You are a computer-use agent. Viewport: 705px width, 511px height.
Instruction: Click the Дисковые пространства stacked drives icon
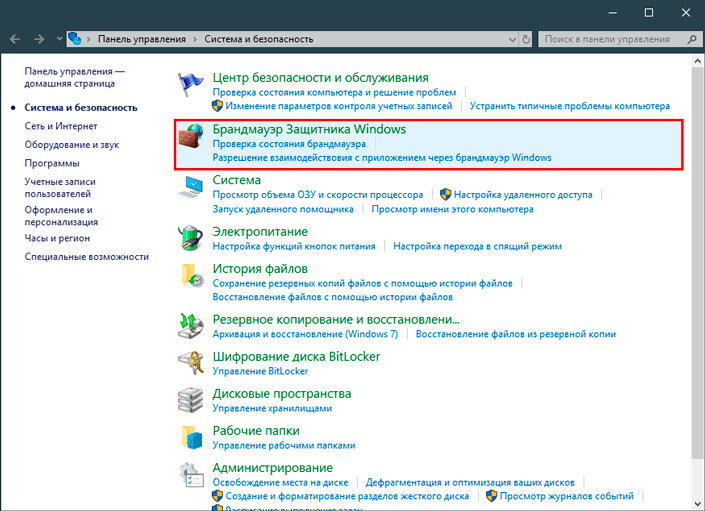(191, 400)
